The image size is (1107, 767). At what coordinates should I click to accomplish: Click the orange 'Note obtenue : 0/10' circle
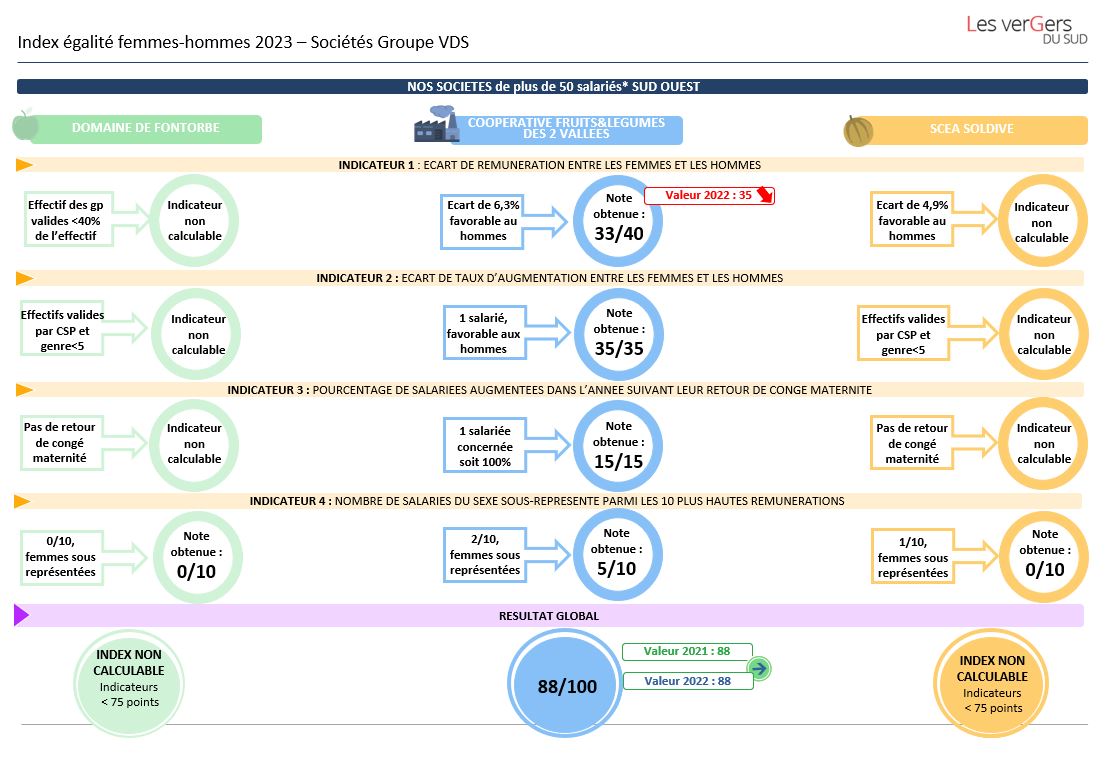[x=1044, y=557]
